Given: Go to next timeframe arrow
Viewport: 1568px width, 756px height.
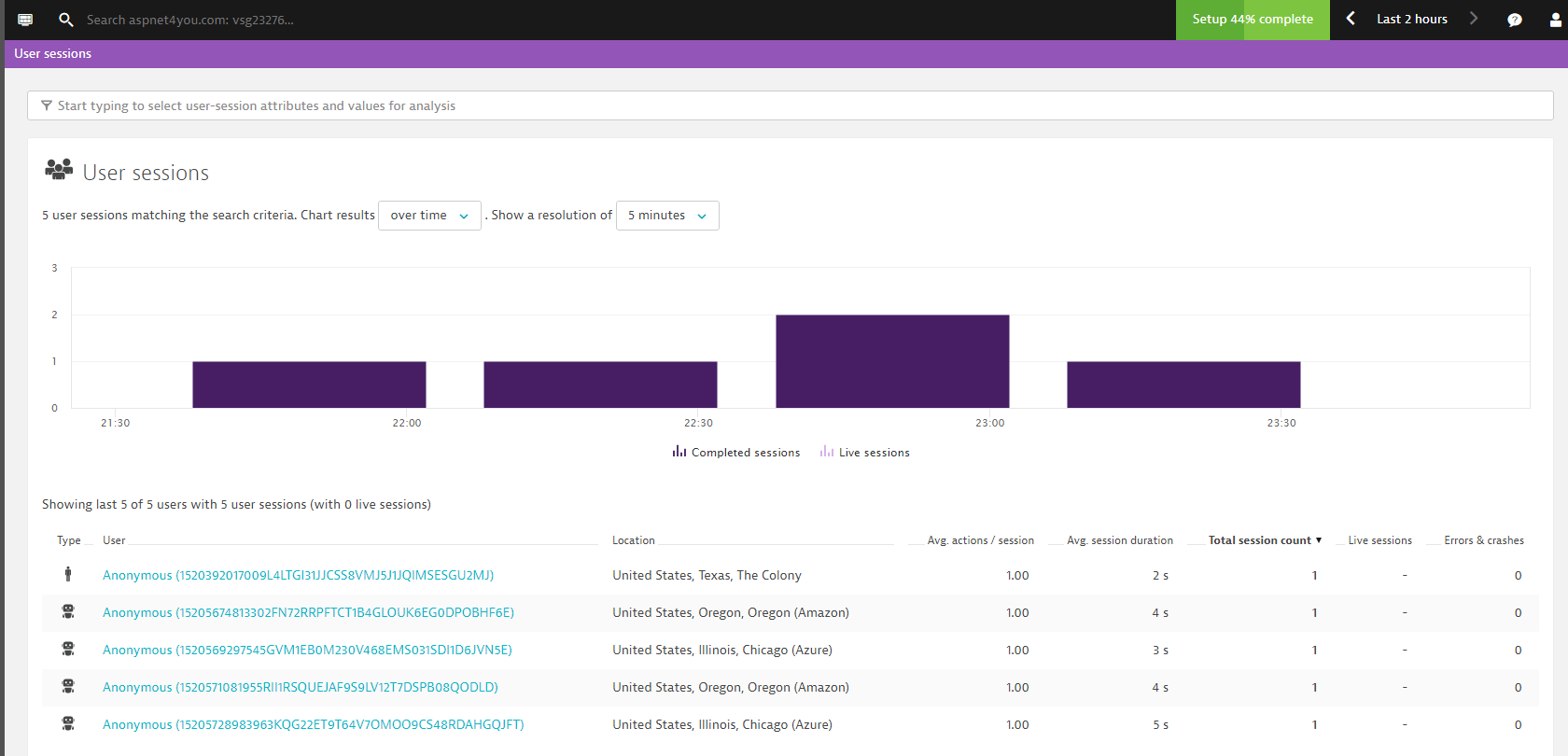Looking at the screenshot, I should click(x=1474, y=19).
